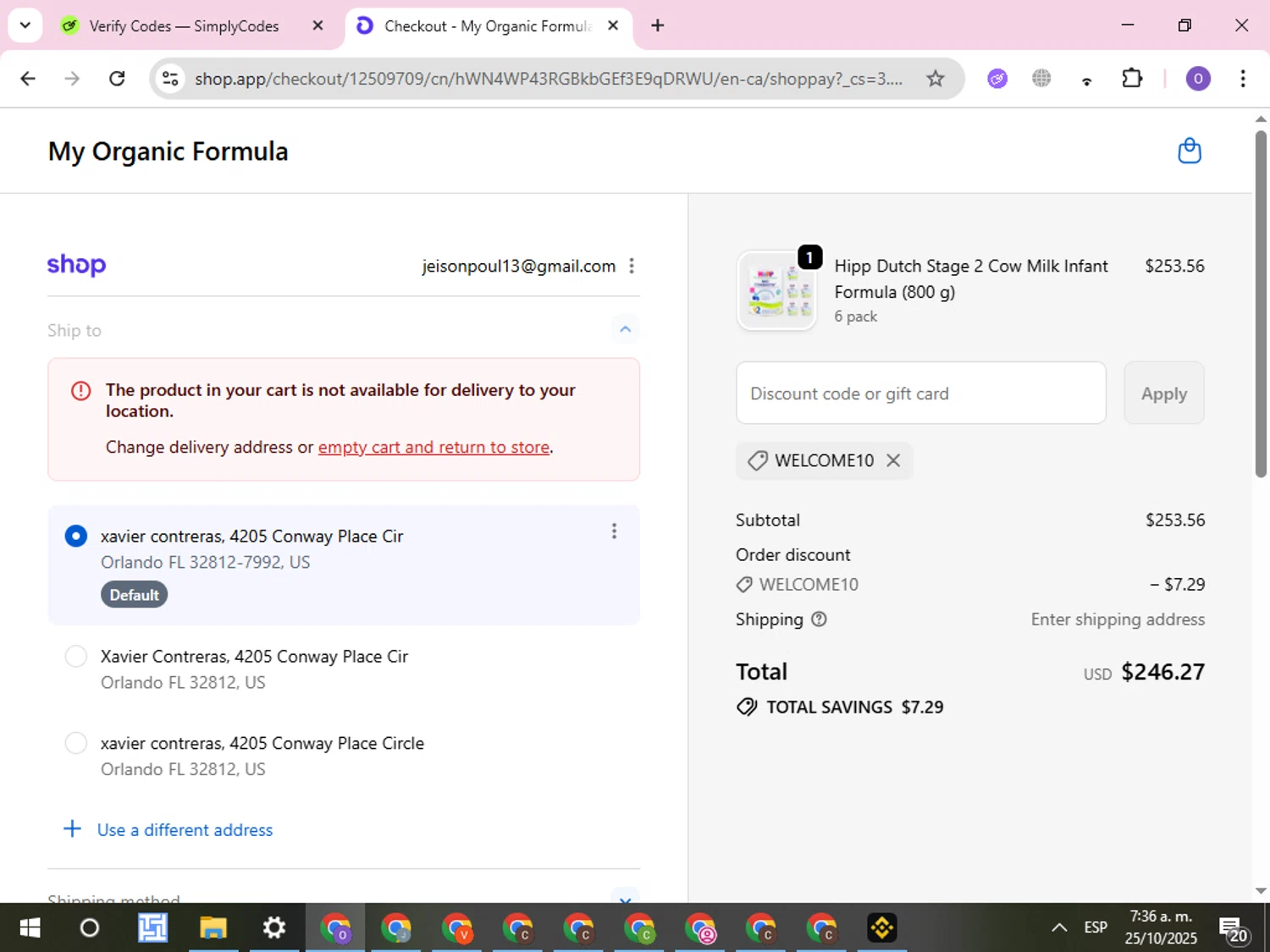This screenshot has width=1270, height=952.
Task: Bookmark this page with the star icon
Action: point(935,79)
